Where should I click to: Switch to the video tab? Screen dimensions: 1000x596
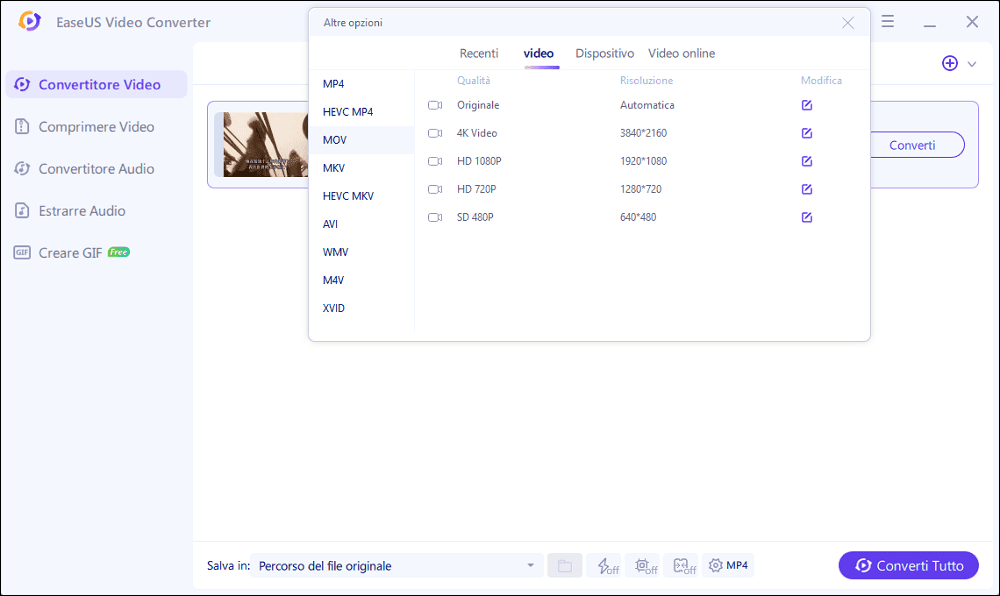tap(538, 54)
